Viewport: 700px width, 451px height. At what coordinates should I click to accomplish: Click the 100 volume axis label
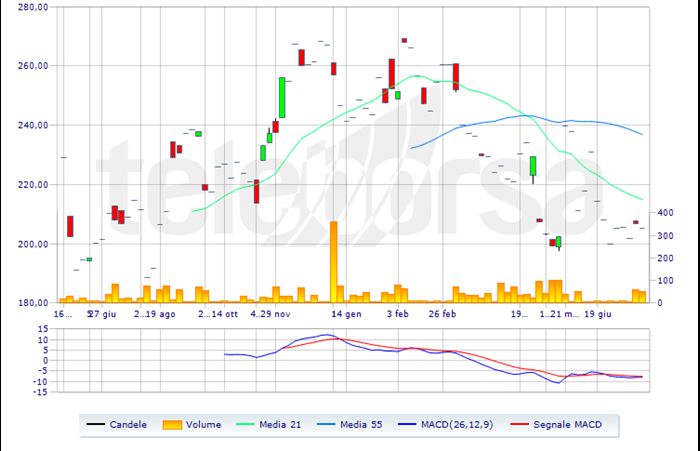(x=666, y=280)
